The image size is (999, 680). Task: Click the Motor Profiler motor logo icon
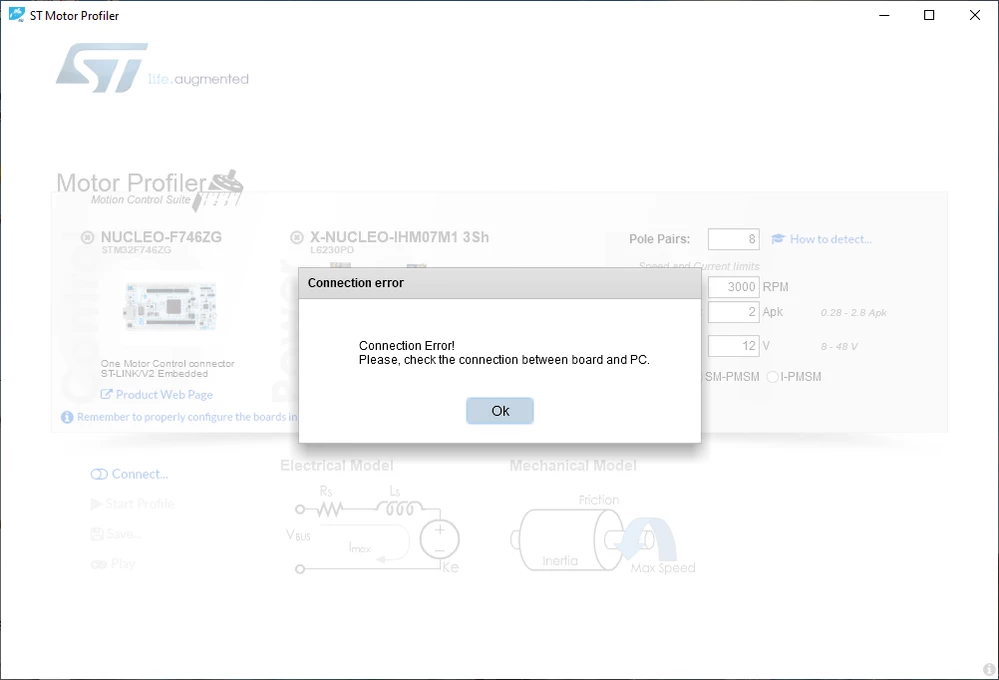coord(219,190)
